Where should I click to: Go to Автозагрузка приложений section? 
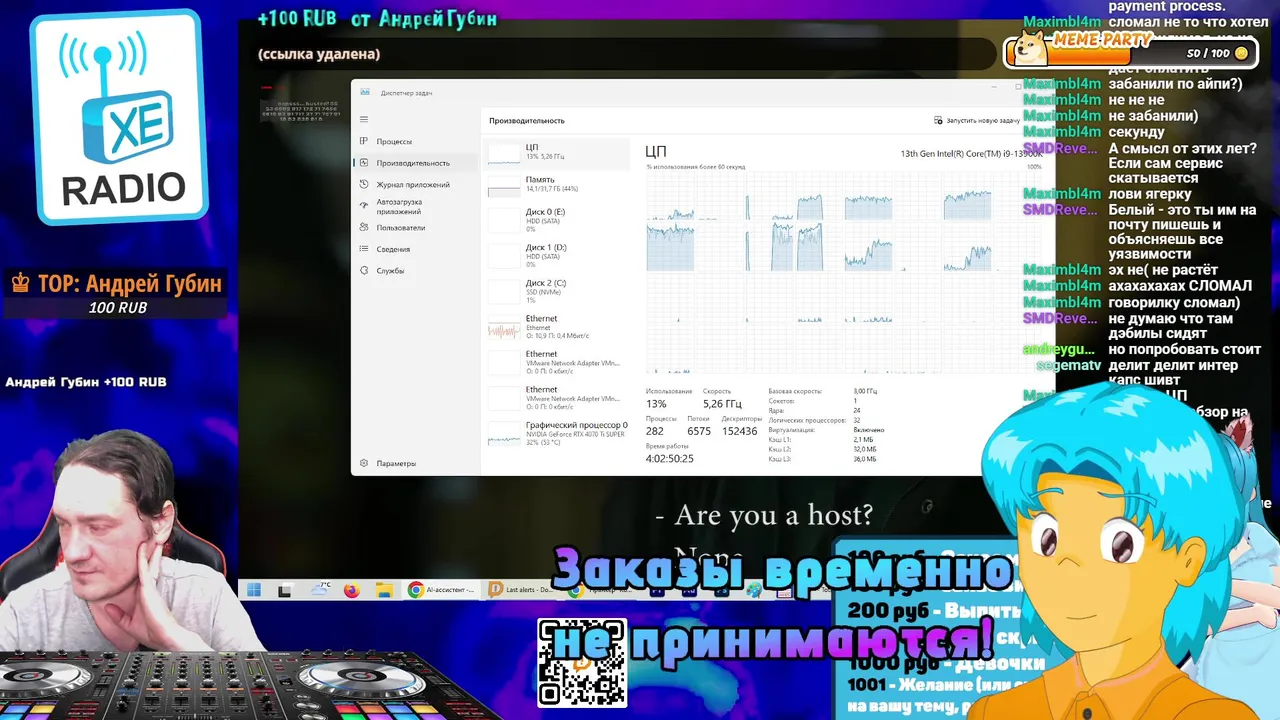417,206
